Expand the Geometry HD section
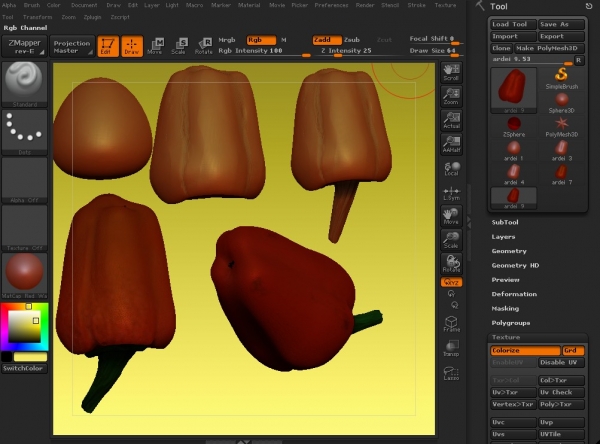Image resolution: width=600 pixels, height=444 pixels. (x=515, y=266)
